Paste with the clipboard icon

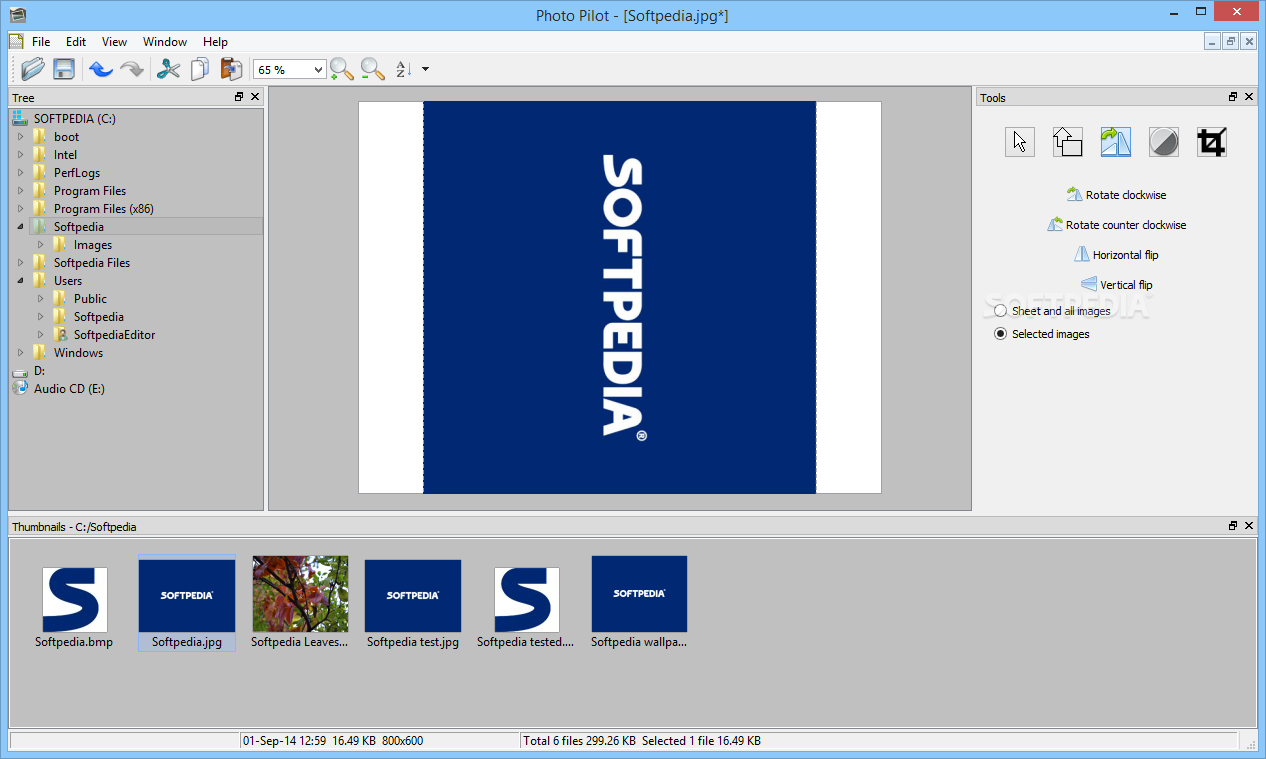pos(231,69)
